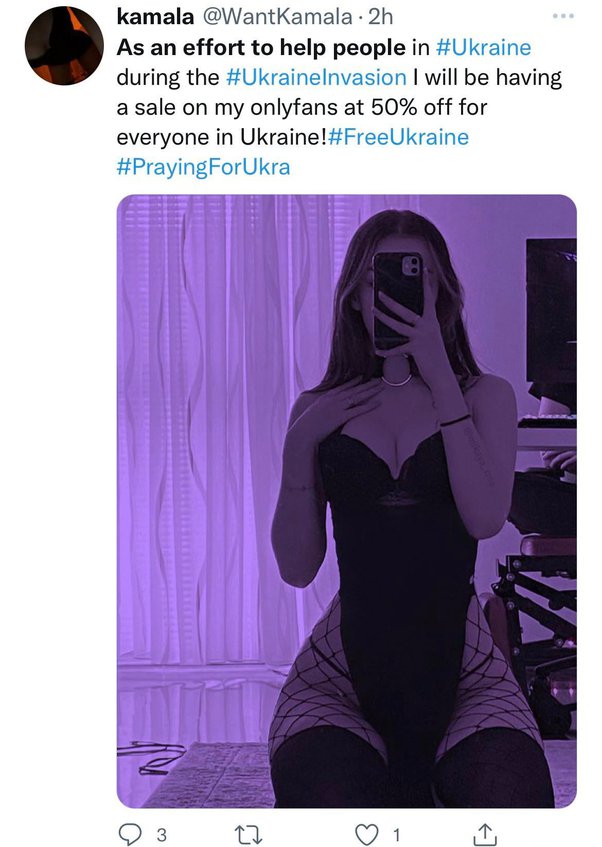The width and height of the screenshot is (602, 847).
Task: Open the share tweet arrow icon
Action: 484,832
